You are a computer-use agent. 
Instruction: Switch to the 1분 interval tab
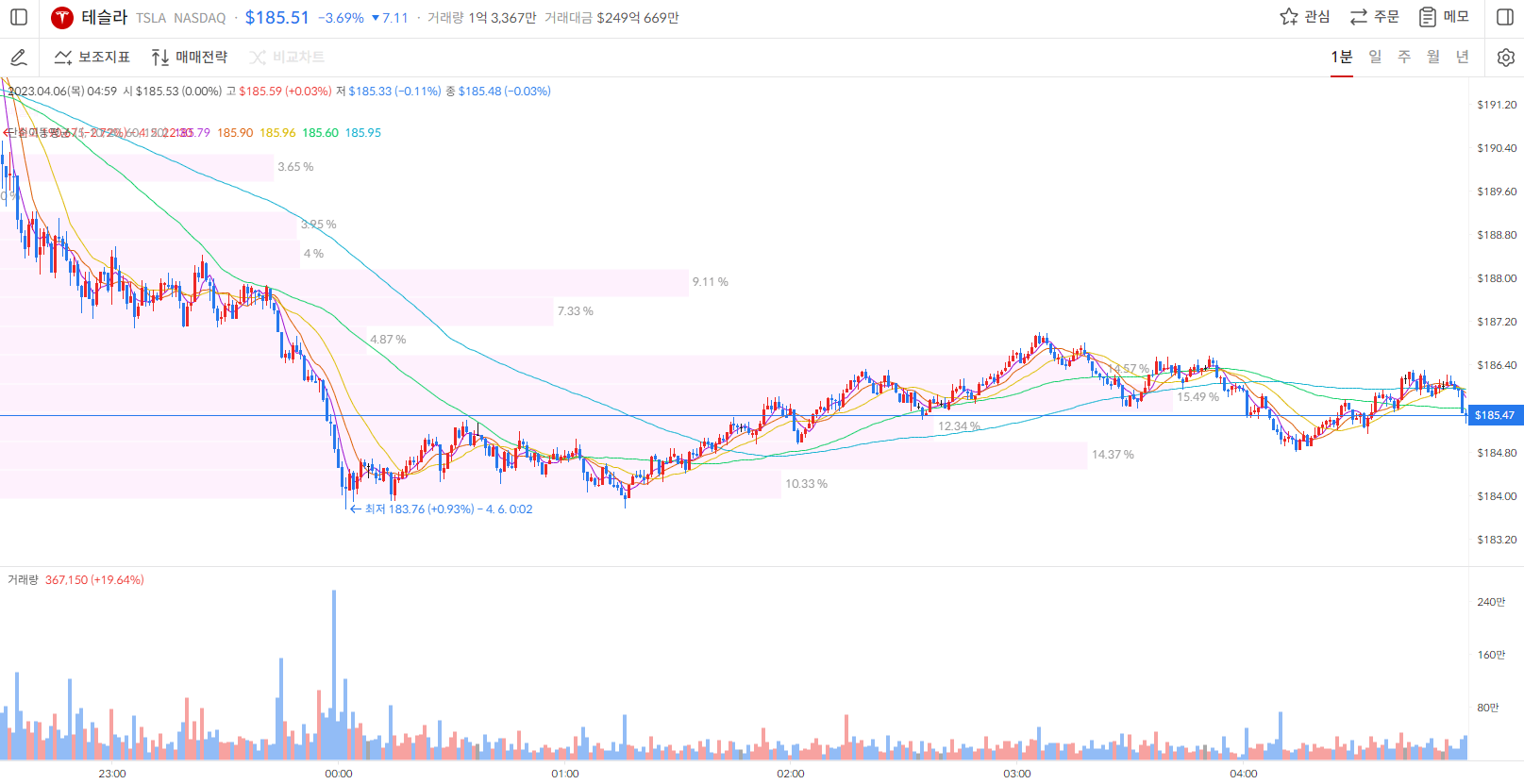click(1342, 58)
